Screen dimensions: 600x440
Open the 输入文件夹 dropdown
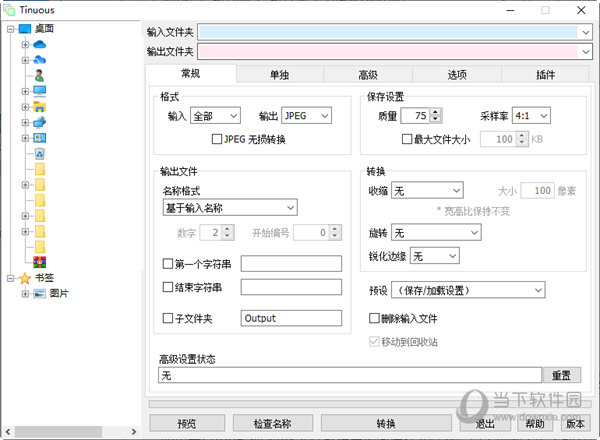click(585, 32)
